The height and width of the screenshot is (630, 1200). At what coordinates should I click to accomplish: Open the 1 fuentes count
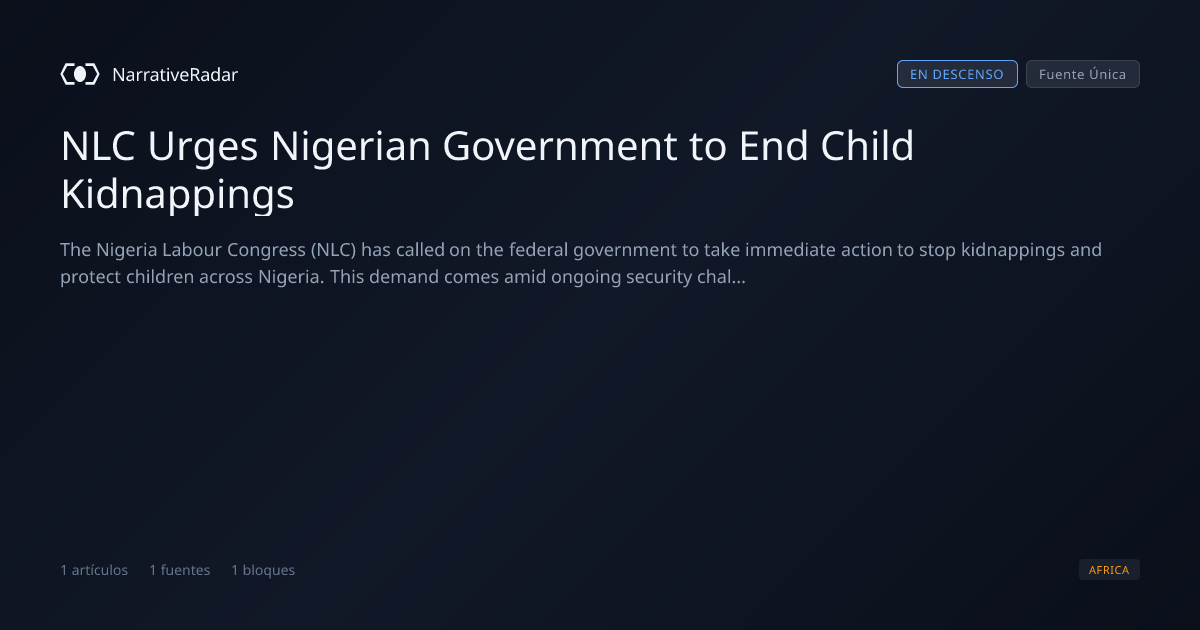pos(180,570)
